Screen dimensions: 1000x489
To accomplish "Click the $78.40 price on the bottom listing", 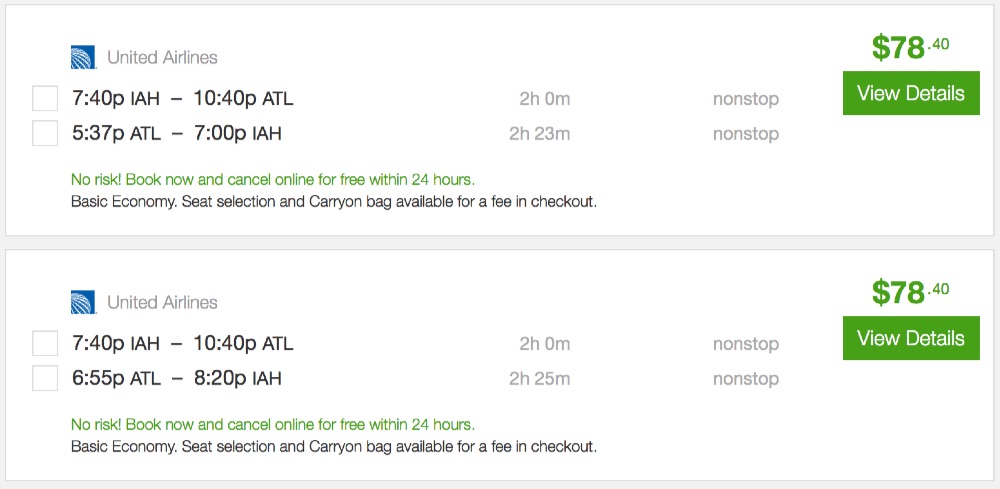I will 909,292.
